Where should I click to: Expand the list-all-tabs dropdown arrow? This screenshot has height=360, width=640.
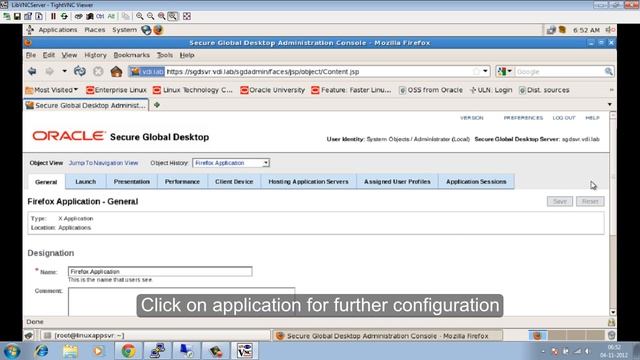coord(610,104)
